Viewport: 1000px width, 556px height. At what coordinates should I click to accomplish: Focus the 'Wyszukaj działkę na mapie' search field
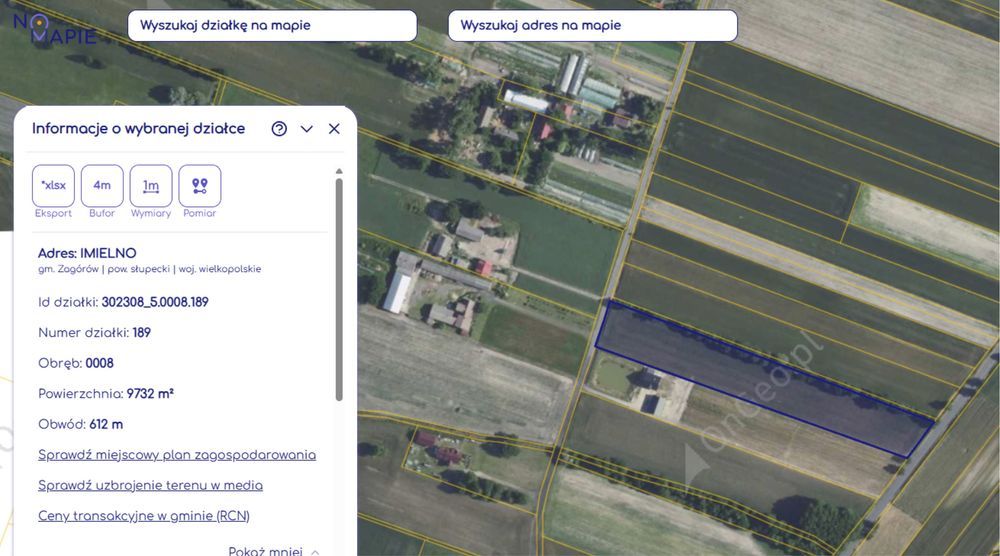point(272,26)
